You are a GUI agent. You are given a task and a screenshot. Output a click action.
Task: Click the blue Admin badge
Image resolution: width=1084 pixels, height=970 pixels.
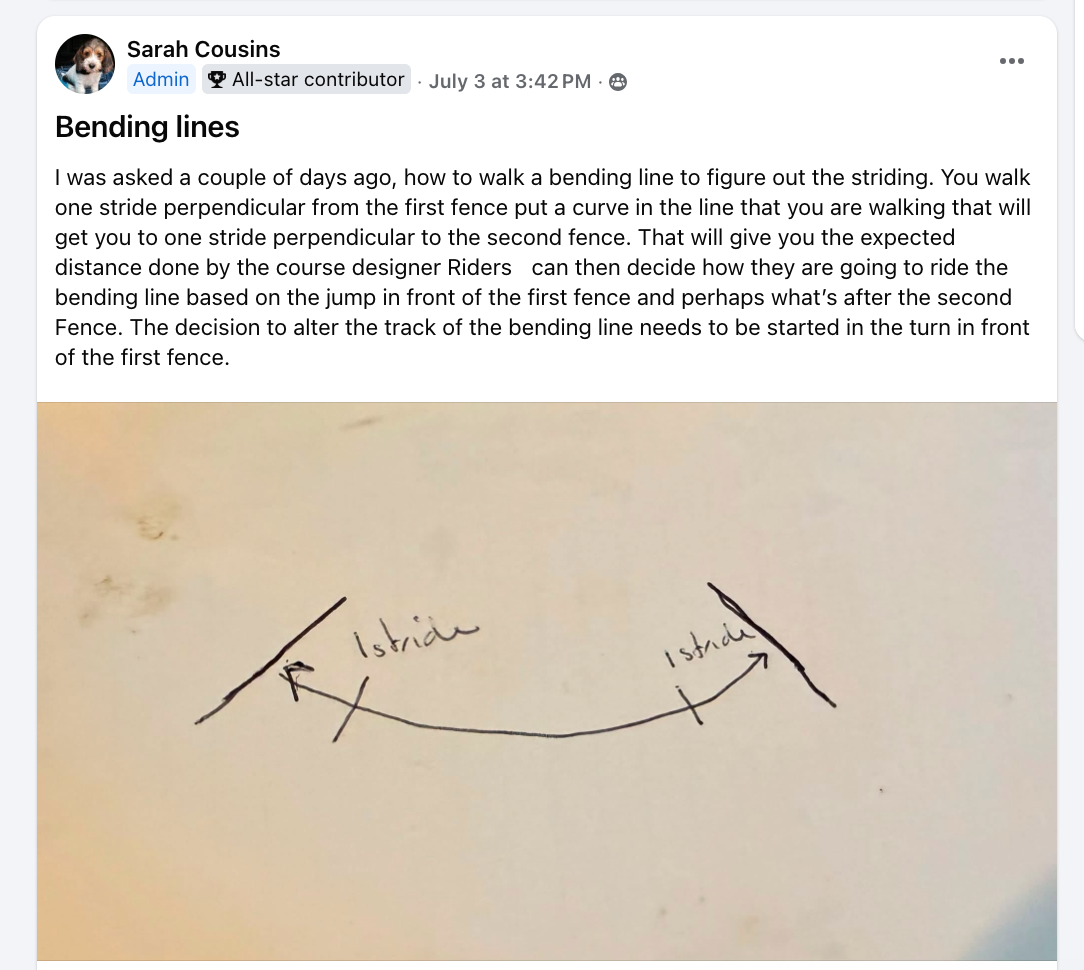pyautogui.click(x=161, y=80)
